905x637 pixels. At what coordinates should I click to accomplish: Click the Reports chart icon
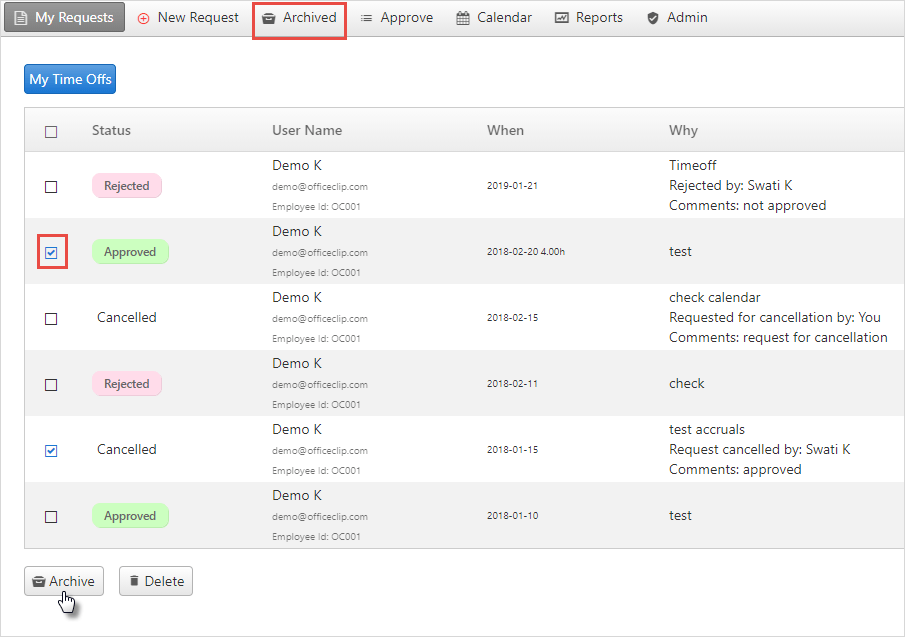[x=562, y=18]
